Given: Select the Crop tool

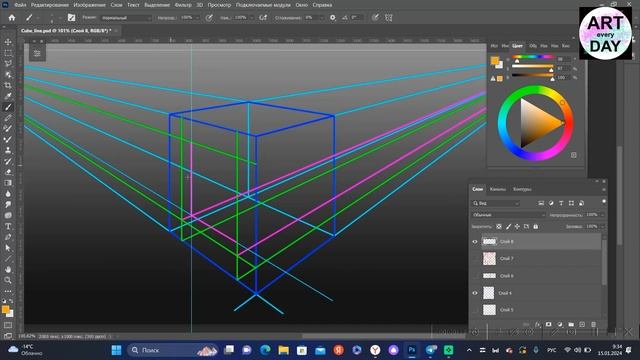Looking at the screenshot, I should coord(8,85).
